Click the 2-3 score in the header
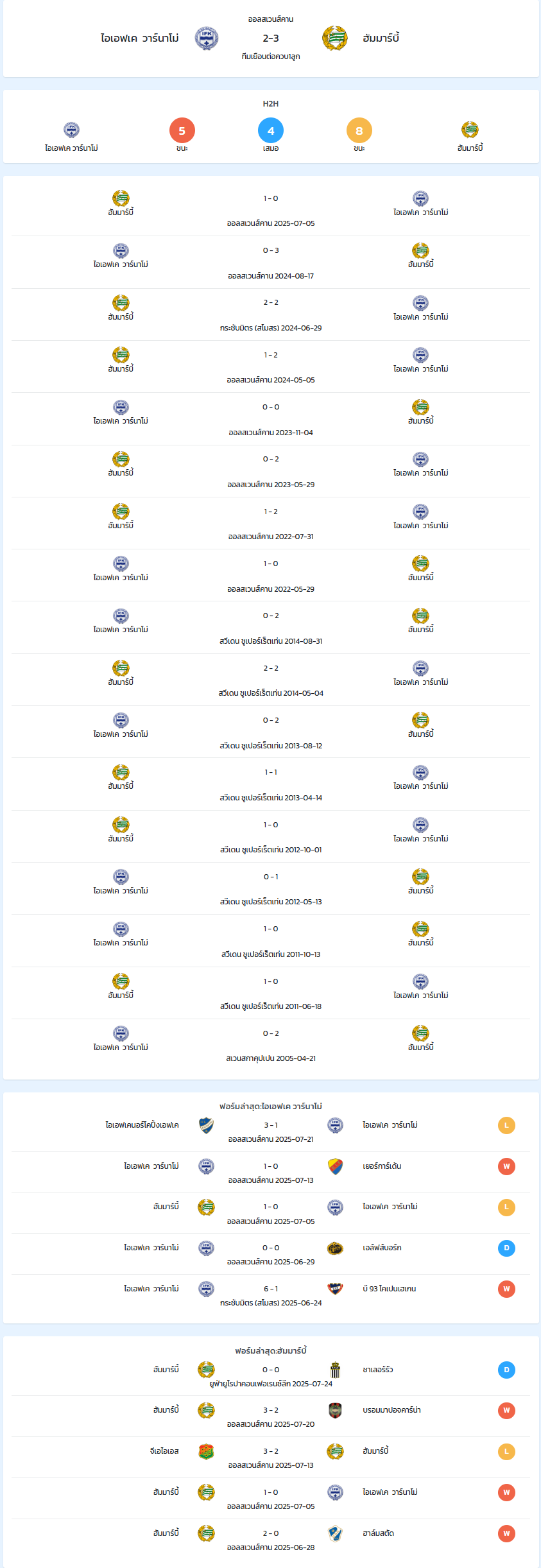Viewport: 541px width, 1568px height. pyautogui.click(x=271, y=39)
